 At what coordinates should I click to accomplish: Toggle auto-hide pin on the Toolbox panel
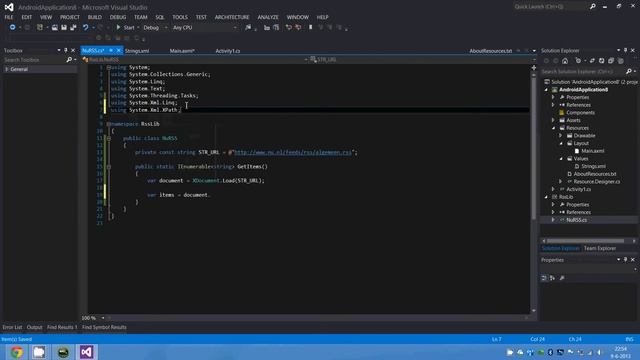pos(66,50)
